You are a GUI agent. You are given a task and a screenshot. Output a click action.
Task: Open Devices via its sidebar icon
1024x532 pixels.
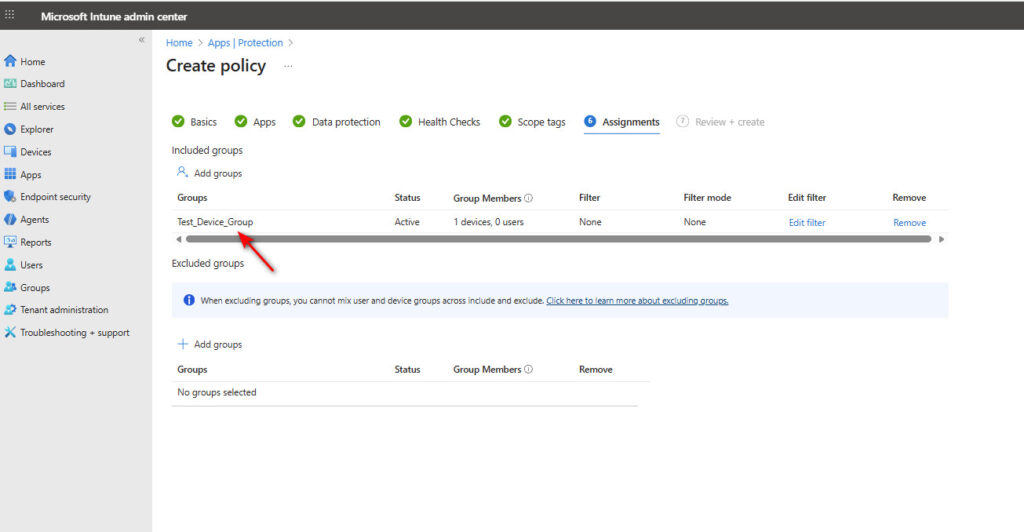(10, 152)
